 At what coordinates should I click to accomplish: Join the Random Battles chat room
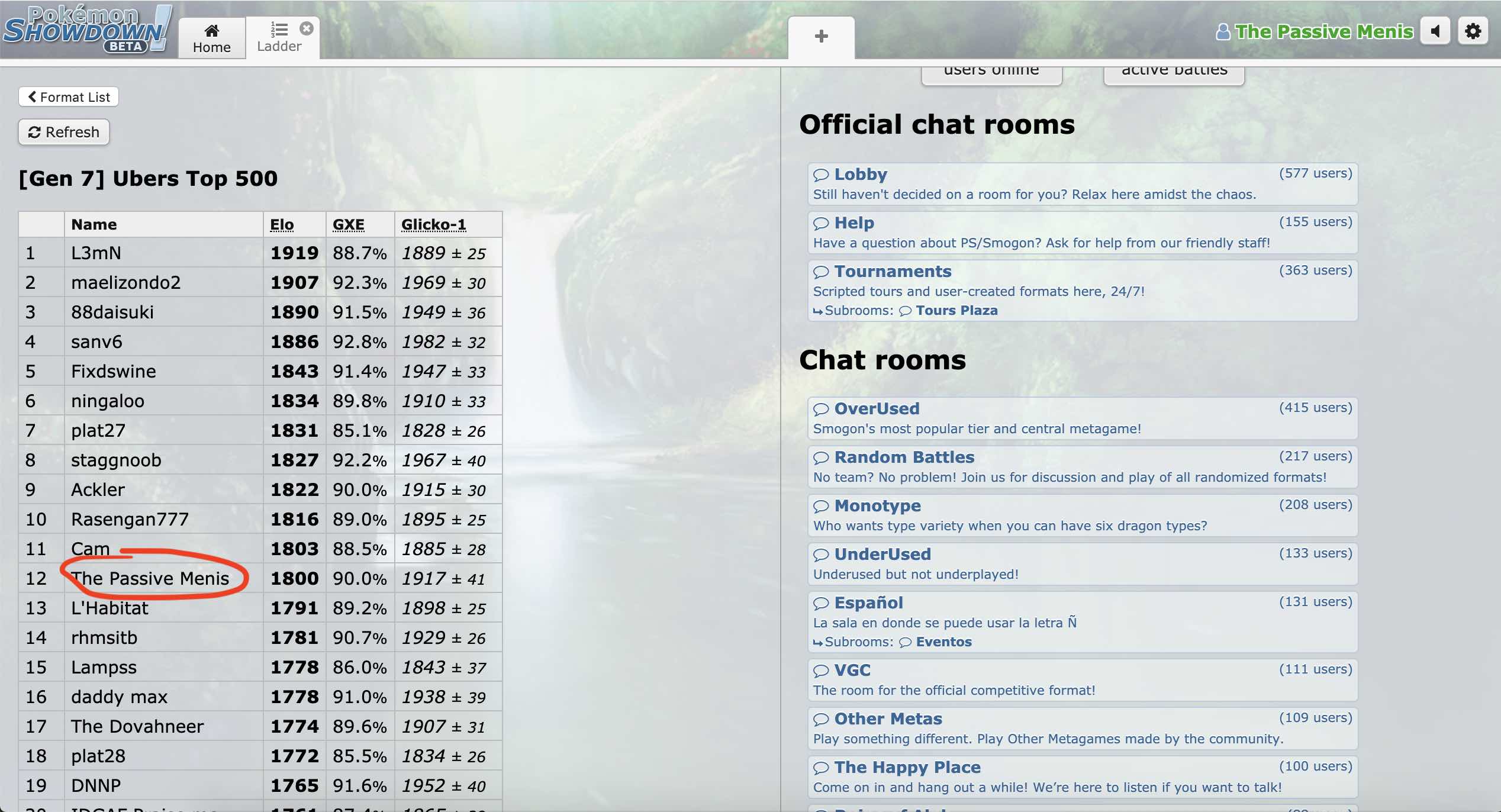(x=904, y=457)
